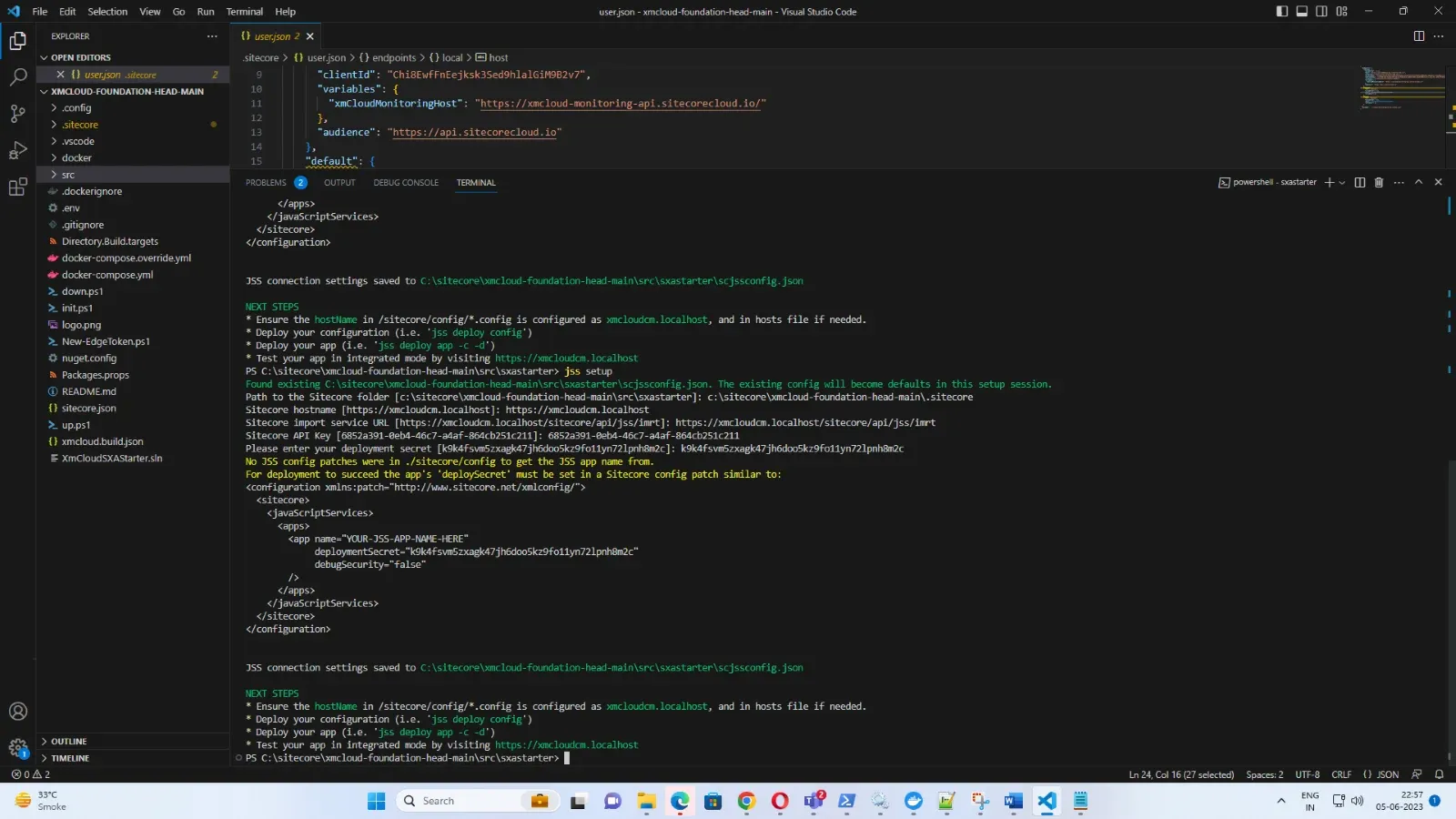Open Google Chrome from the taskbar
This screenshot has width=1456, height=819.
click(x=746, y=801)
